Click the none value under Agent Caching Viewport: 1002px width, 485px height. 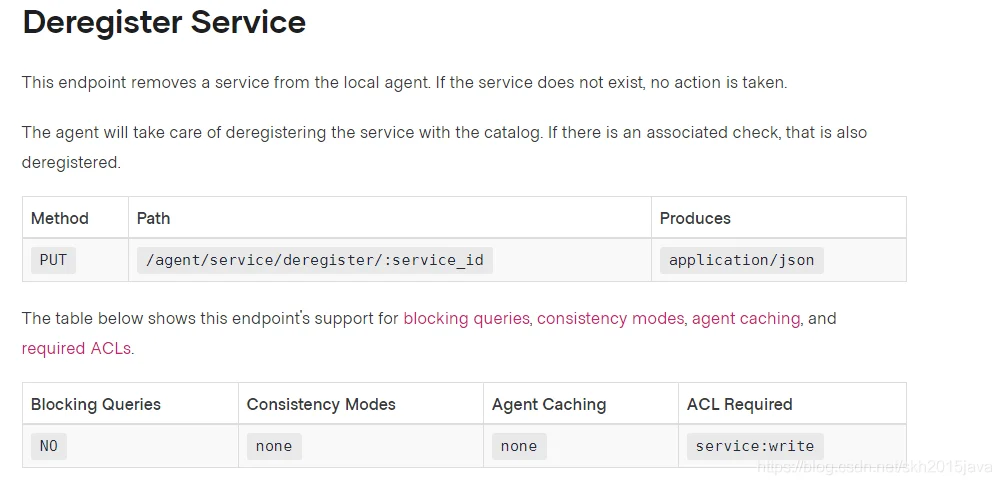coord(519,446)
